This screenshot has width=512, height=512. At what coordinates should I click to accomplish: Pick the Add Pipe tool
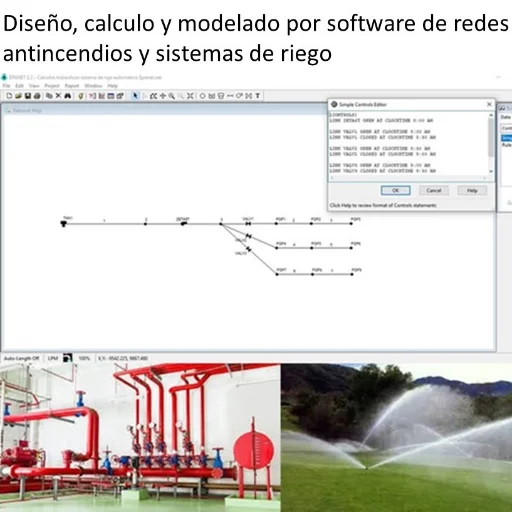(x=230, y=96)
